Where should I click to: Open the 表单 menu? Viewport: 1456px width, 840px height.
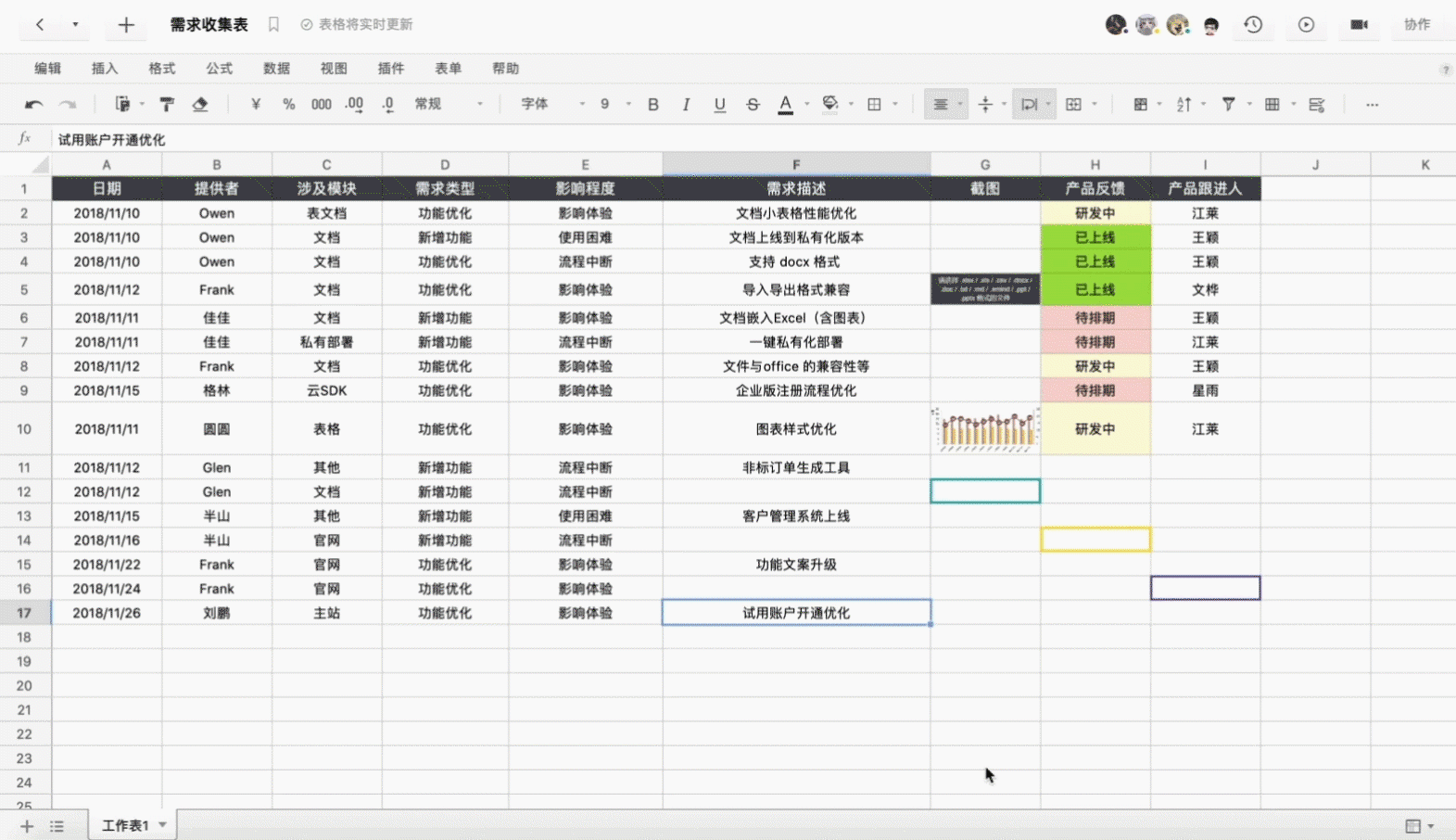(x=449, y=69)
